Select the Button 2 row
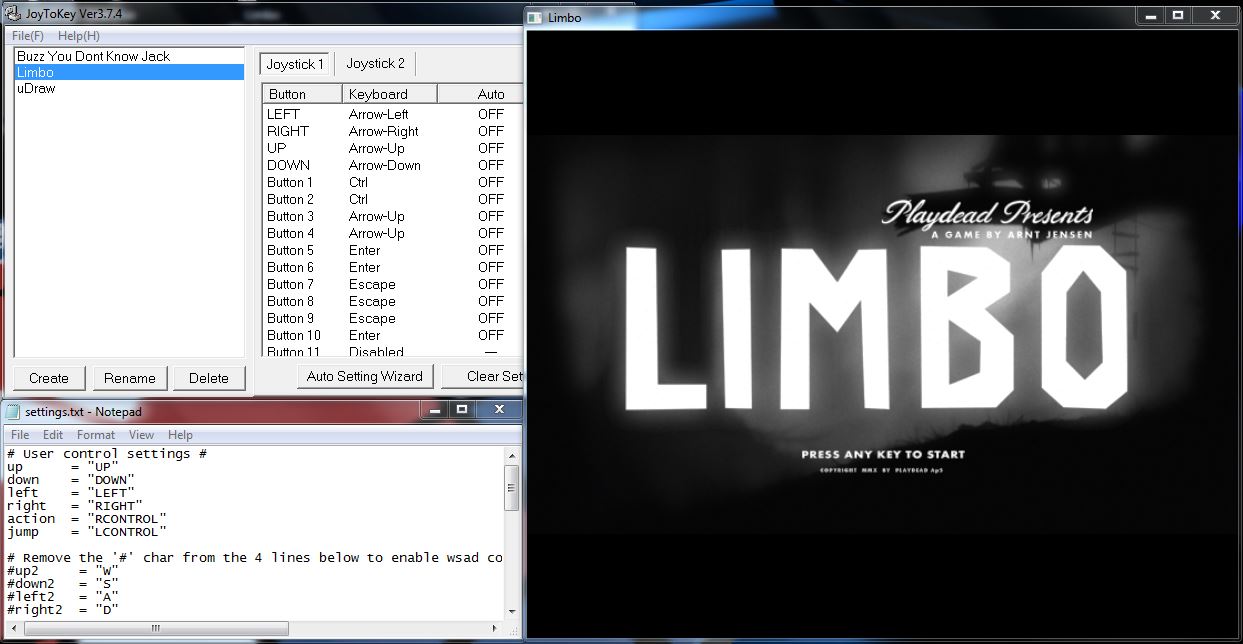 coord(392,199)
